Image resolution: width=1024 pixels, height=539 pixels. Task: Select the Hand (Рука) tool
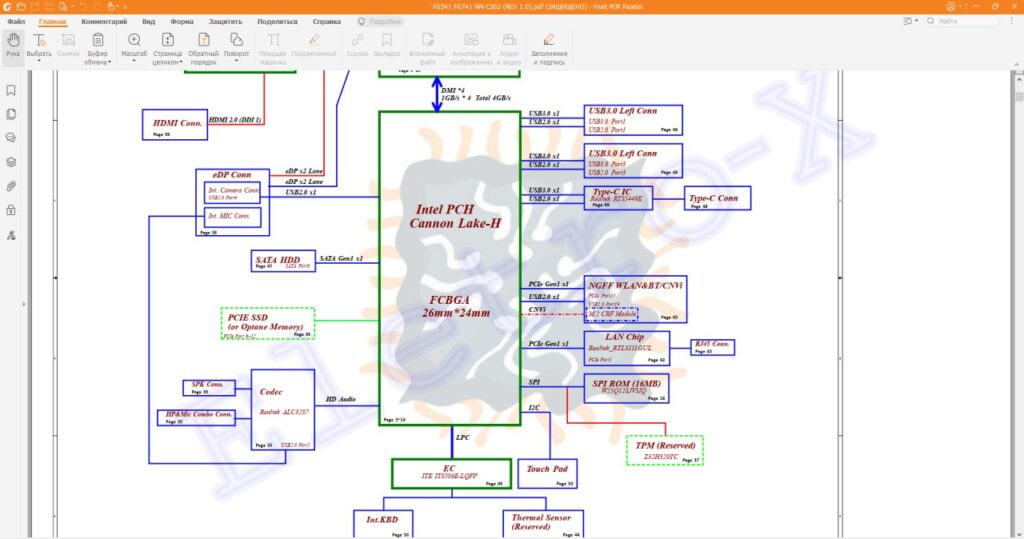click(13, 45)
